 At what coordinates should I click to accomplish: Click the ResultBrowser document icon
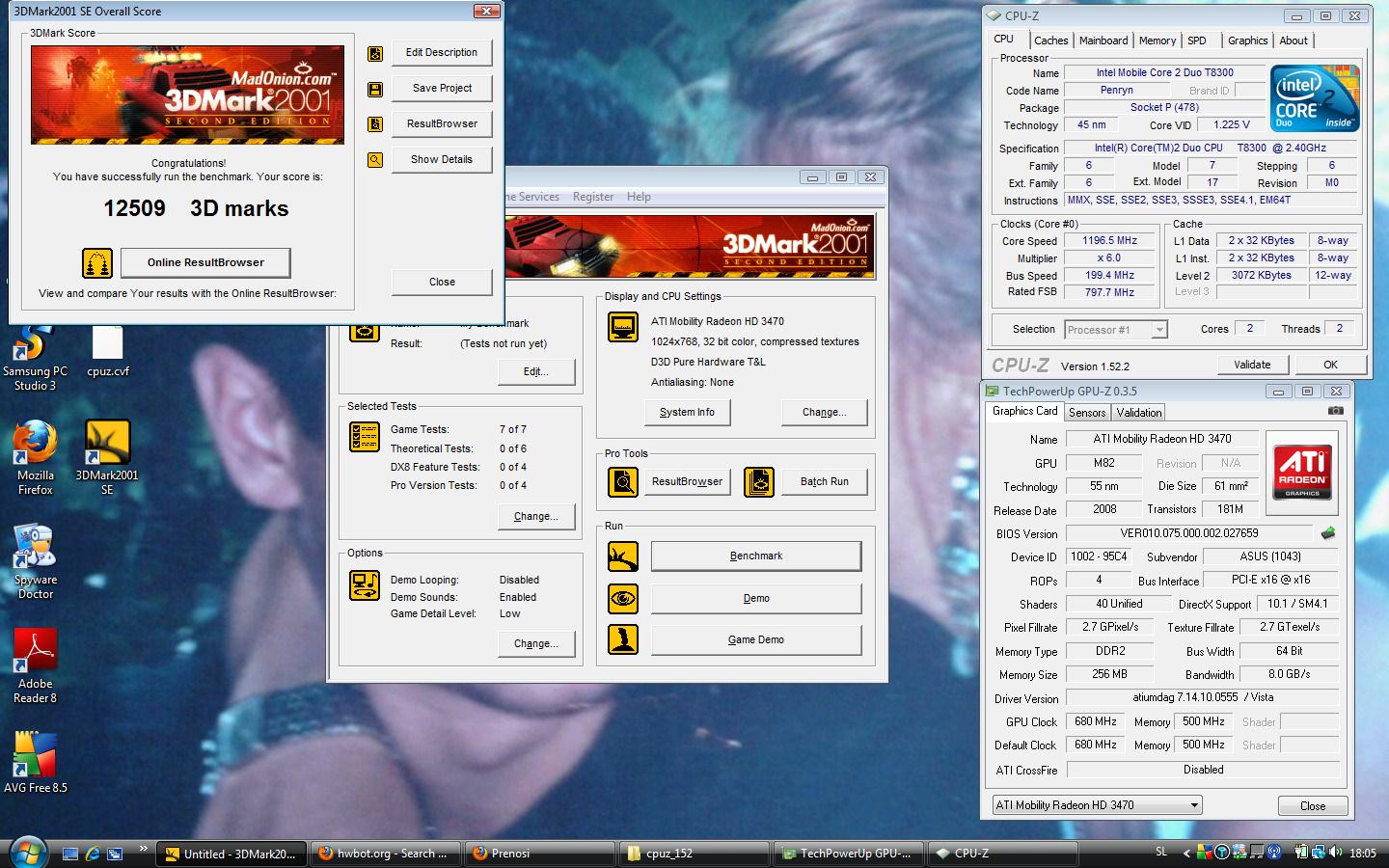point(375,124)
